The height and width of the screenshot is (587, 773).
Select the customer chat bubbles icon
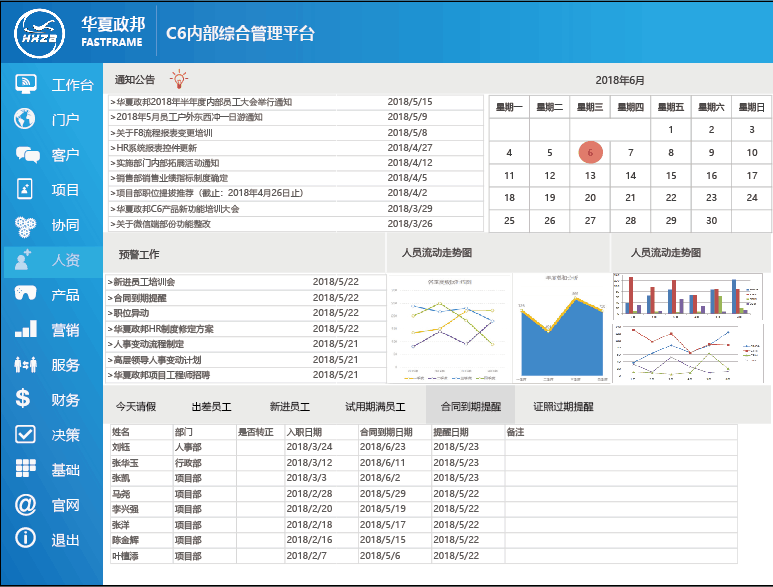click(26, 155)
